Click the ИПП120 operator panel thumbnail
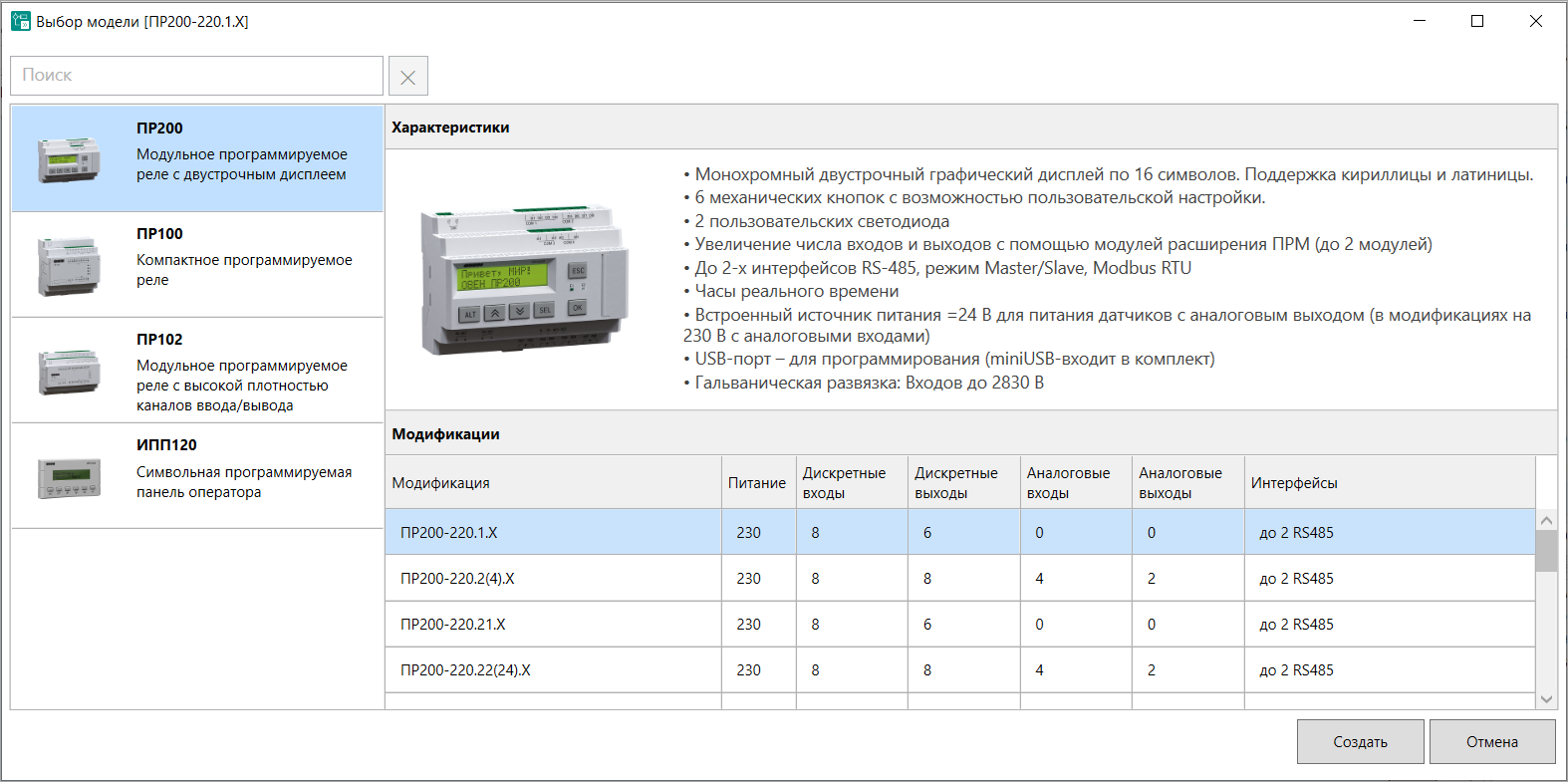This screenshot has width=1568, height=782. (69, 478)
